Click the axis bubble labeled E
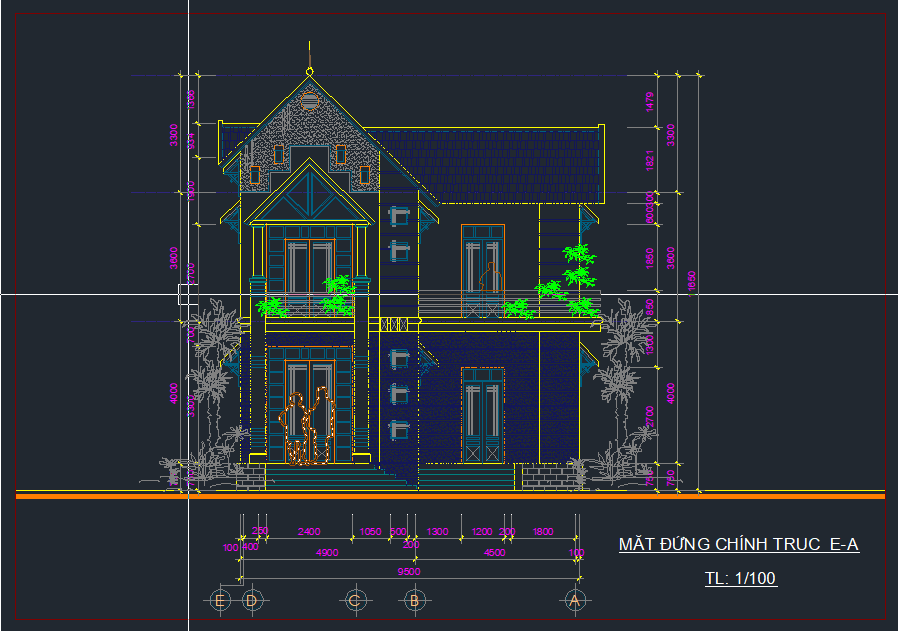This screenshot has height=631, width=898. click(x=218, y=601)
